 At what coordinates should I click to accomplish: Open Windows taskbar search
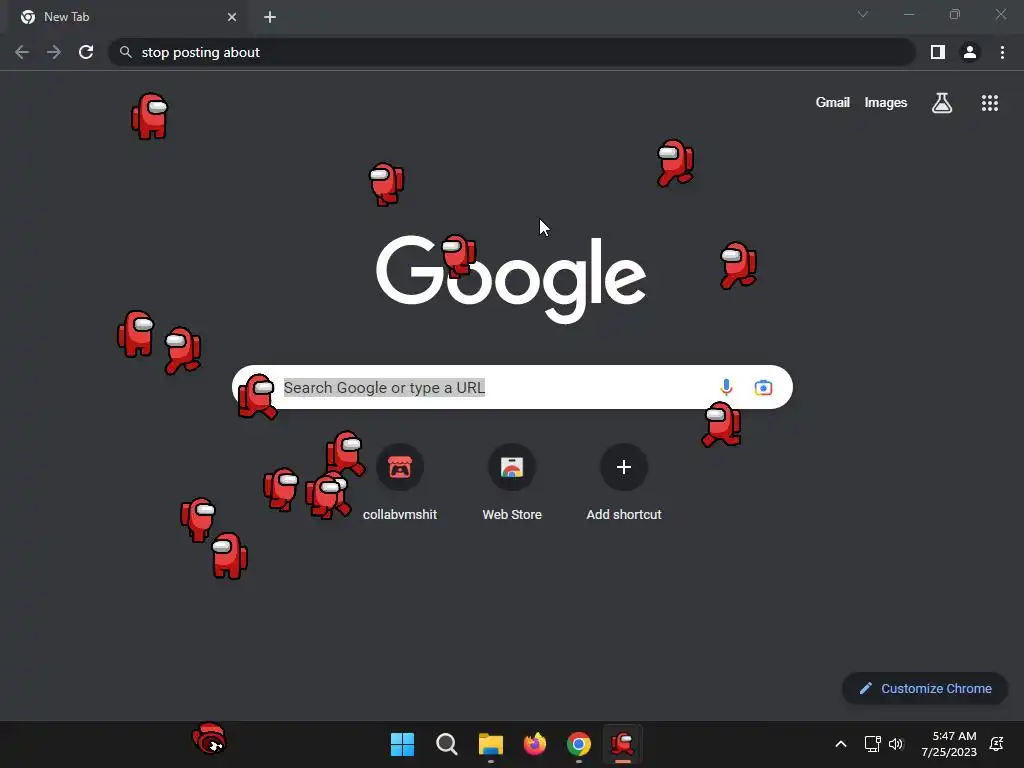(x=447, y=744)
